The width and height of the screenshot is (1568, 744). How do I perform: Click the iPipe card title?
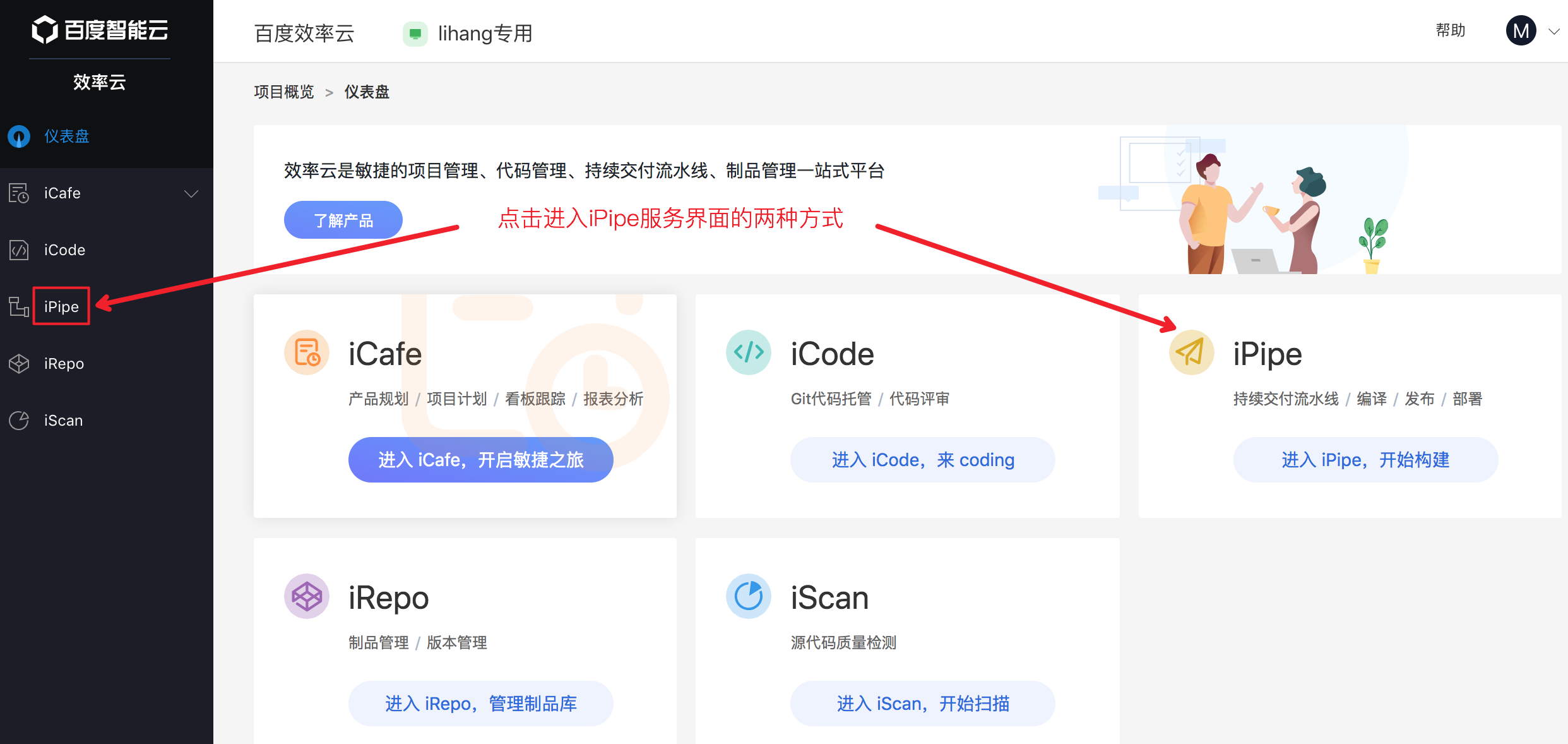pyautogui.click(x=1268, y=354)
